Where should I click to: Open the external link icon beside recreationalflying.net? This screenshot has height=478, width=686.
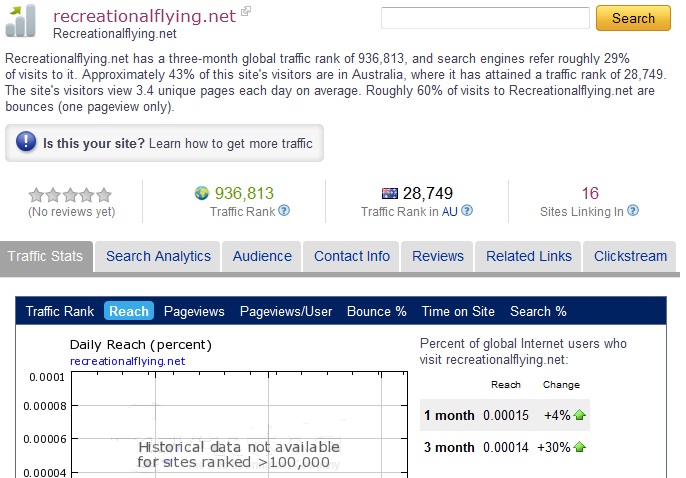(x=246, y=10)
